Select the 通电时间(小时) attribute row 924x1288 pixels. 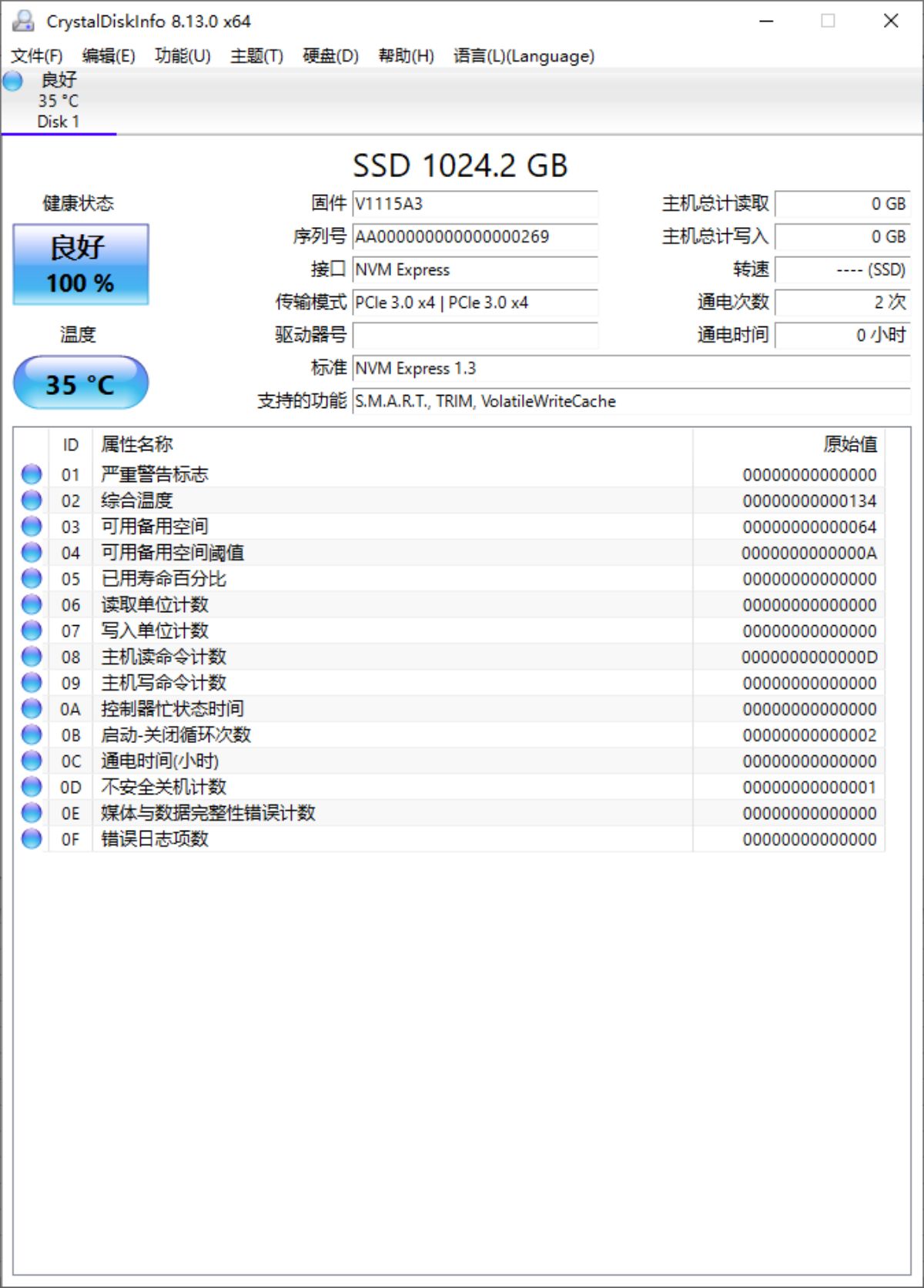(x=450, y=761)
